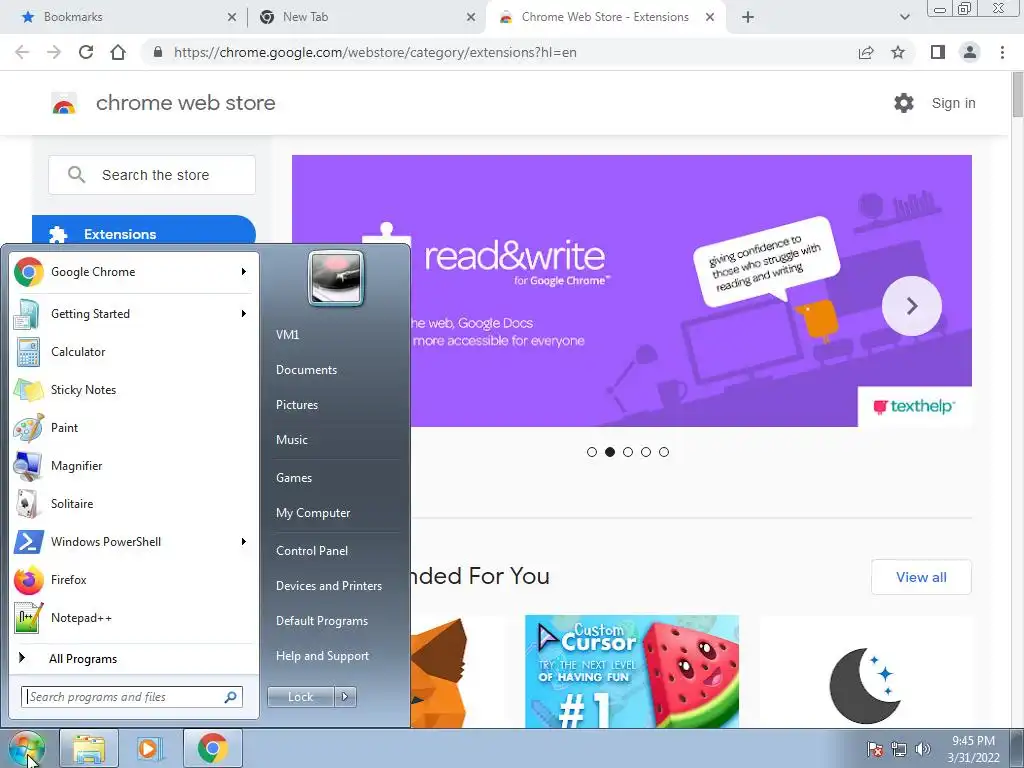Screen dimensions: 1024x768
Task: Launch Notepad++ from Start menu
Action: point(135,618)
